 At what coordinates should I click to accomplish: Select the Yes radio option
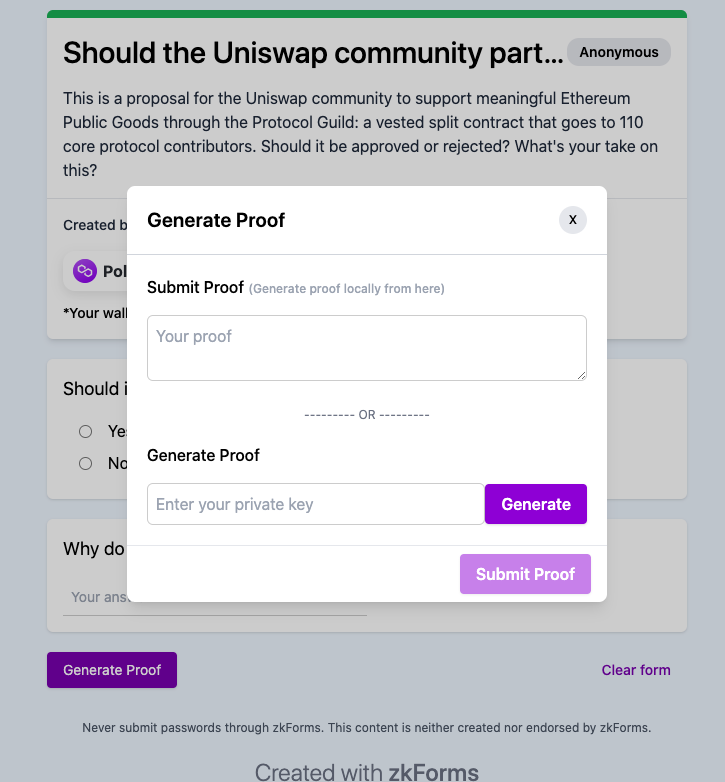point(86,431)
